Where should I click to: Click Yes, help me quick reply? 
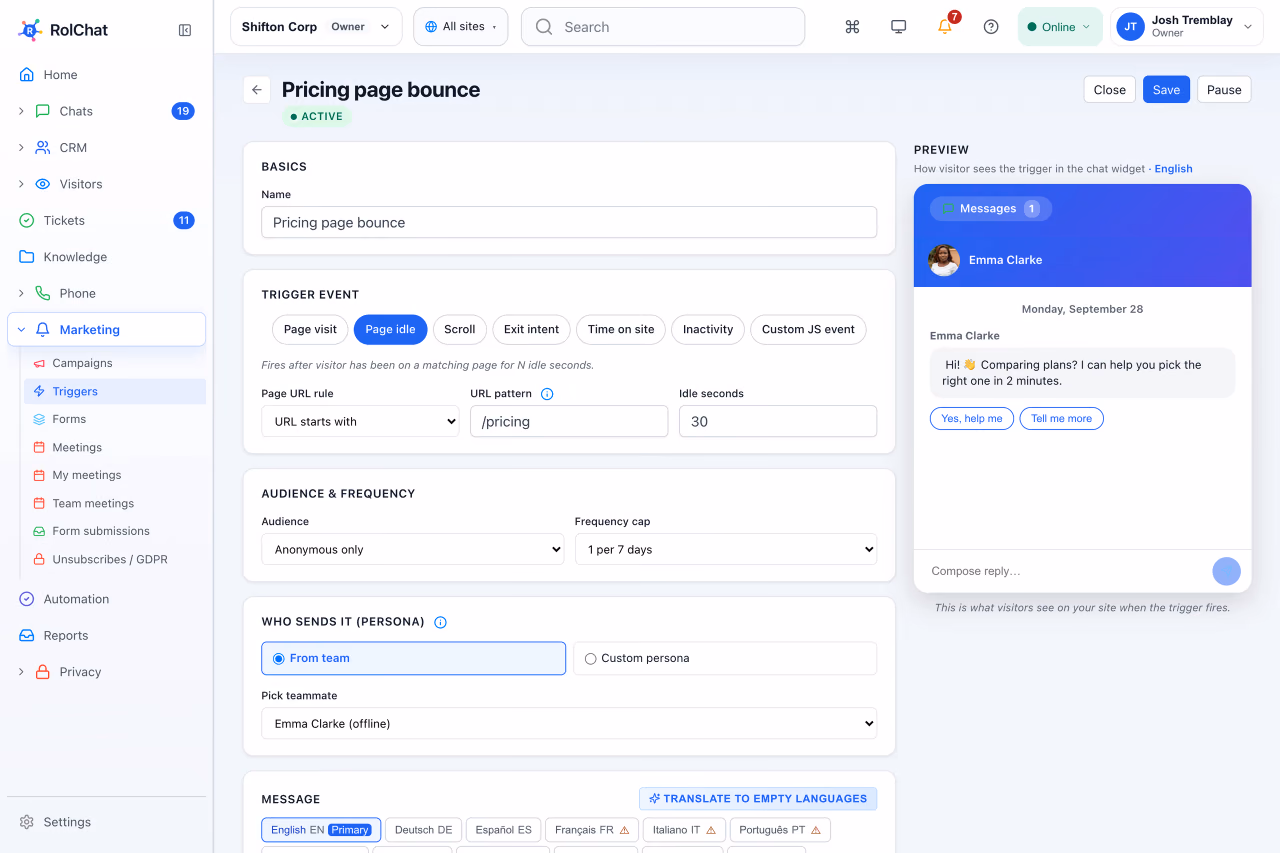(972, 419)
